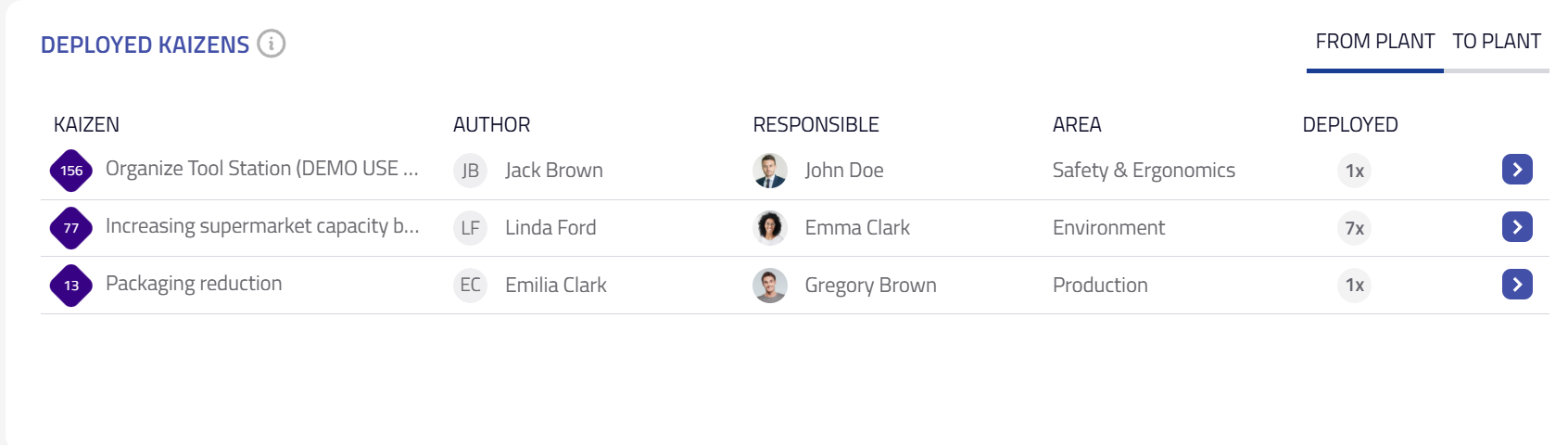Click the JB author initials avatar

coord(470,171)
